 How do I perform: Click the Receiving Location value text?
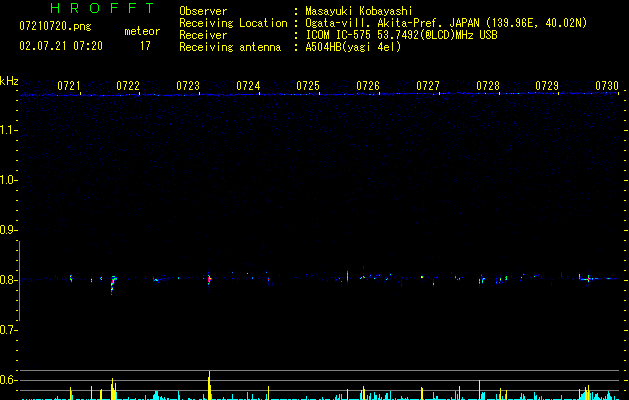click(x=446, y=23)
